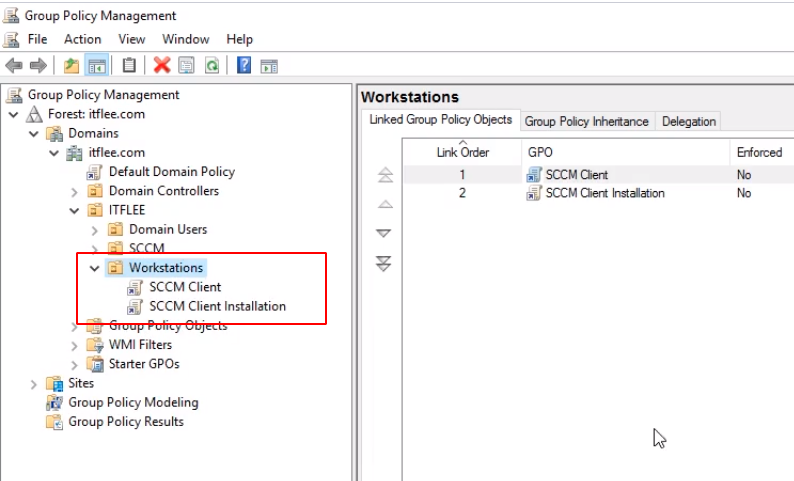Click link order cell 2 in table
Screen dimensions: 794x481
point(462,193)
